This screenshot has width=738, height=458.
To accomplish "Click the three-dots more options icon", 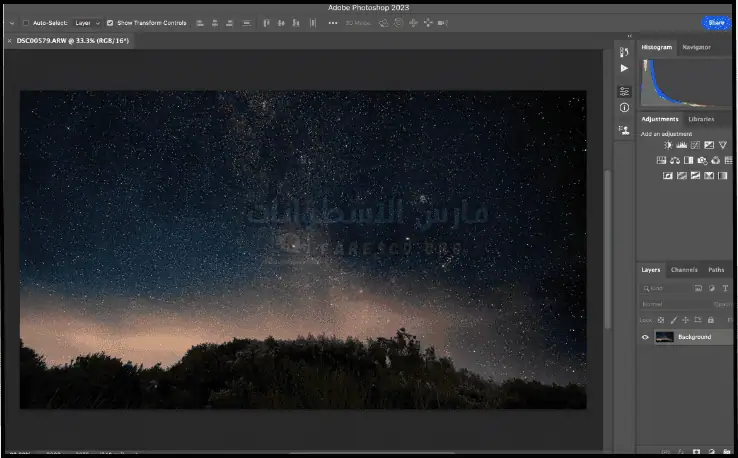I will [x=332, y=22].
